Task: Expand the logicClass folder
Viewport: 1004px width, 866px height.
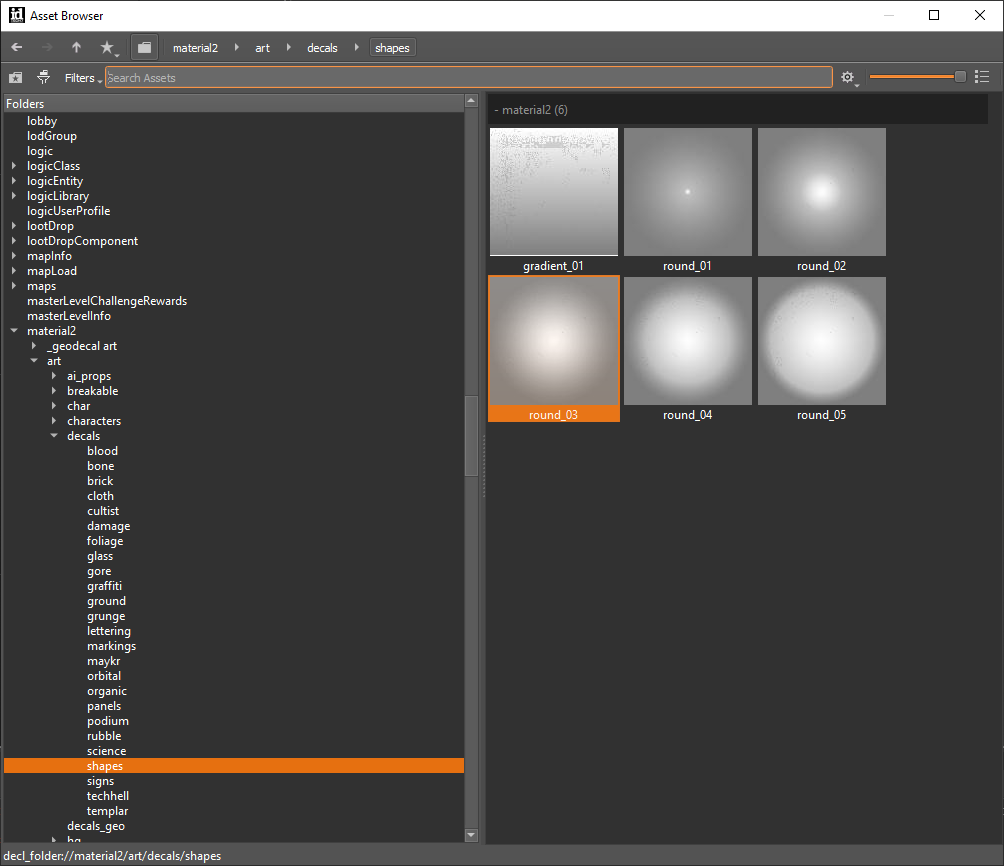Action: (14, 166)
